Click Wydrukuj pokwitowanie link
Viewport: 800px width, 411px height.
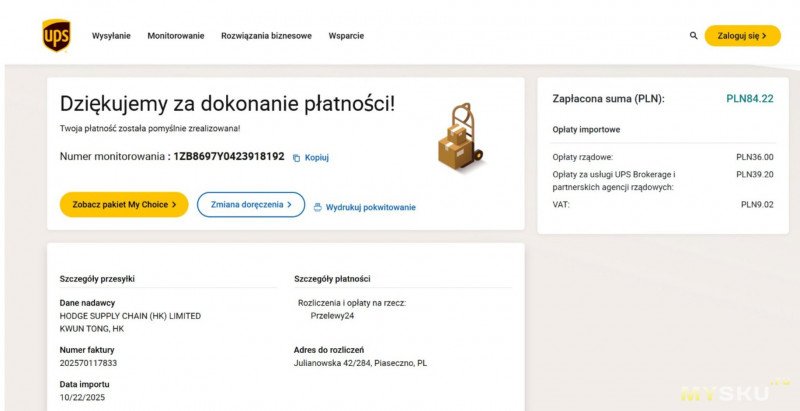(x=370, y=207)
